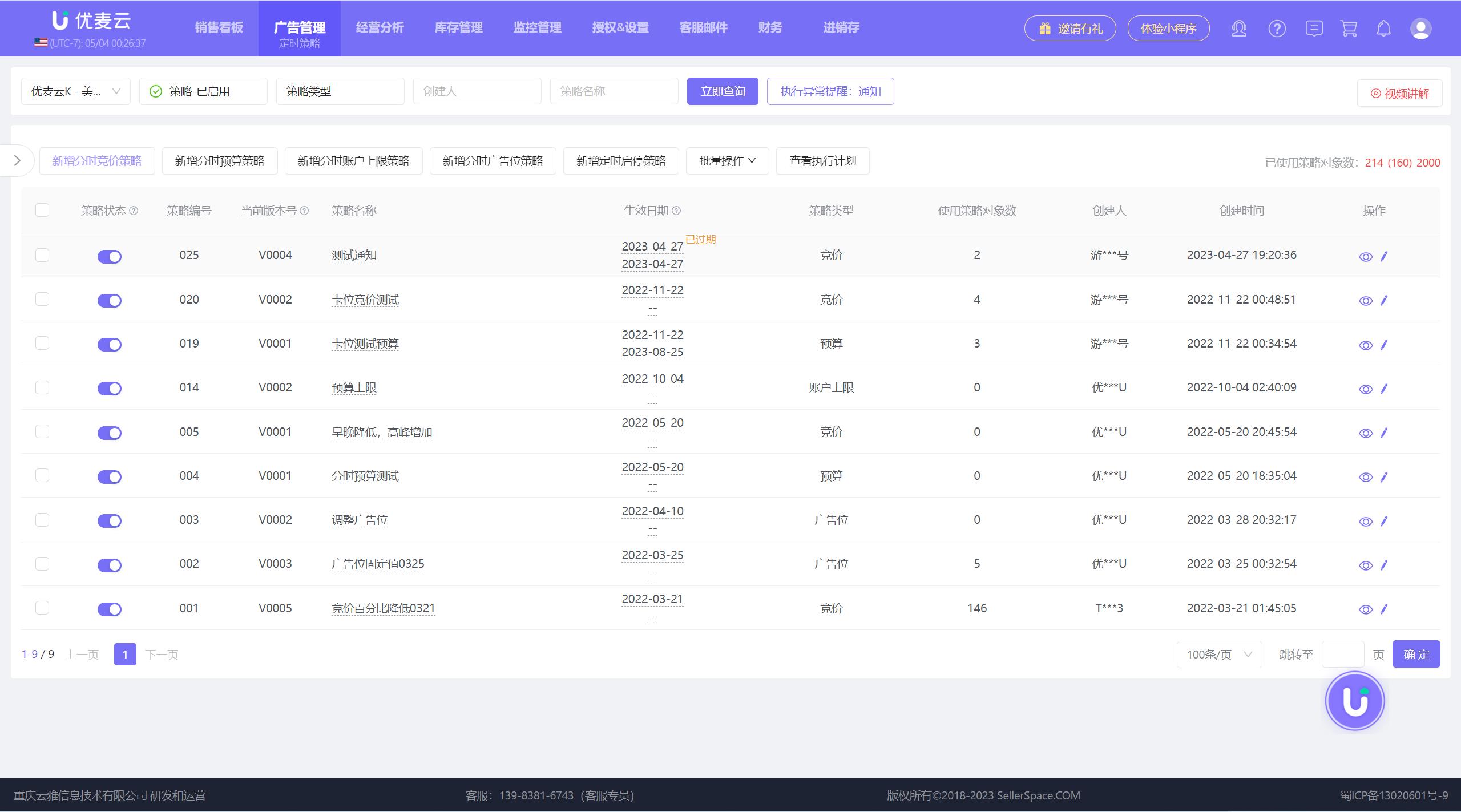
Task: Click the help question mark icon
Action: tap(1277, 28)
